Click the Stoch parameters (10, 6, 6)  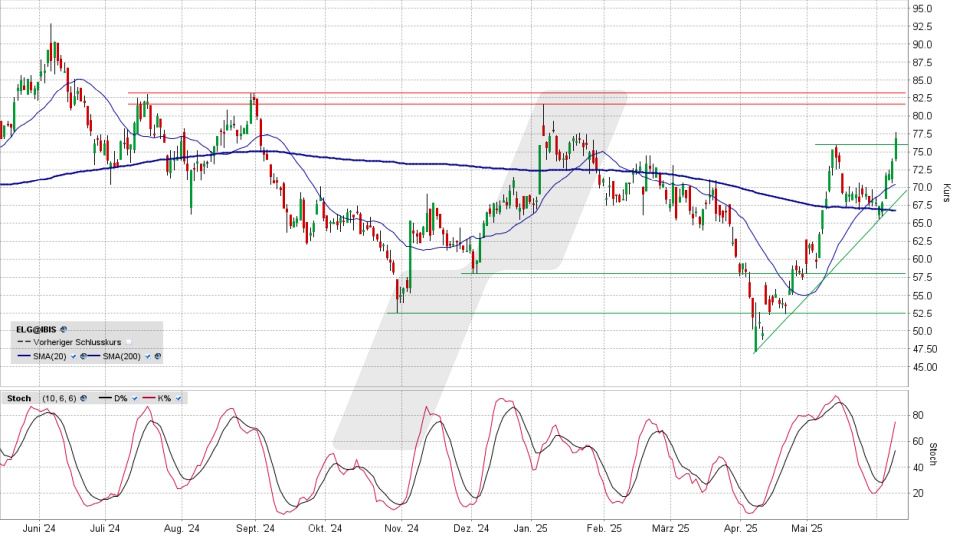(x=59, y=398)
